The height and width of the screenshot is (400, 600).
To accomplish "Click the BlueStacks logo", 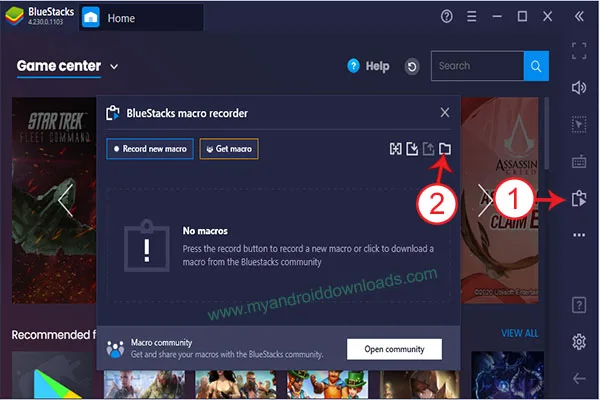I will point(14,16).
